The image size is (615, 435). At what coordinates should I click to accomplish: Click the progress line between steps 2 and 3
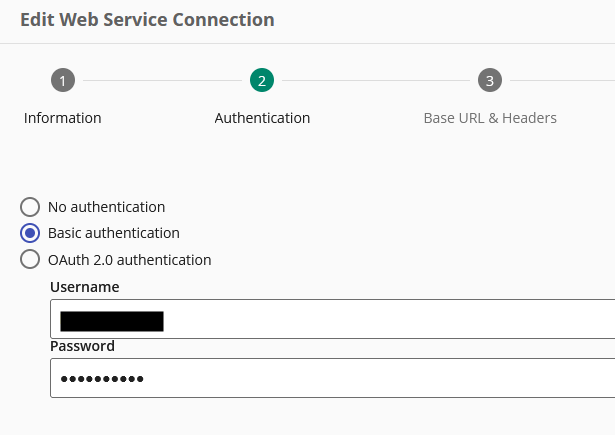(376, 80)
